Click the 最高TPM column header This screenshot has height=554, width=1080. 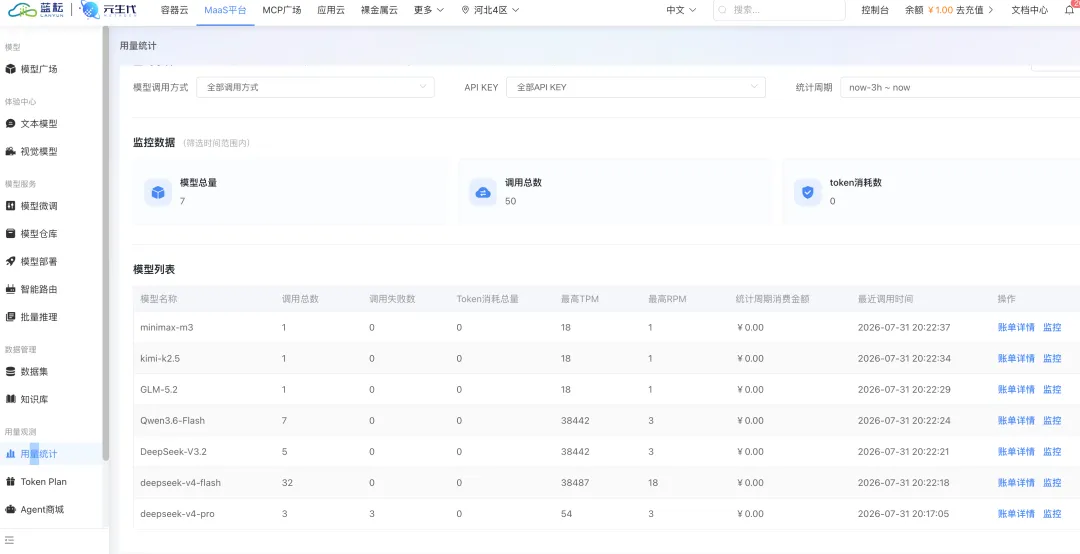pos(579,299)
